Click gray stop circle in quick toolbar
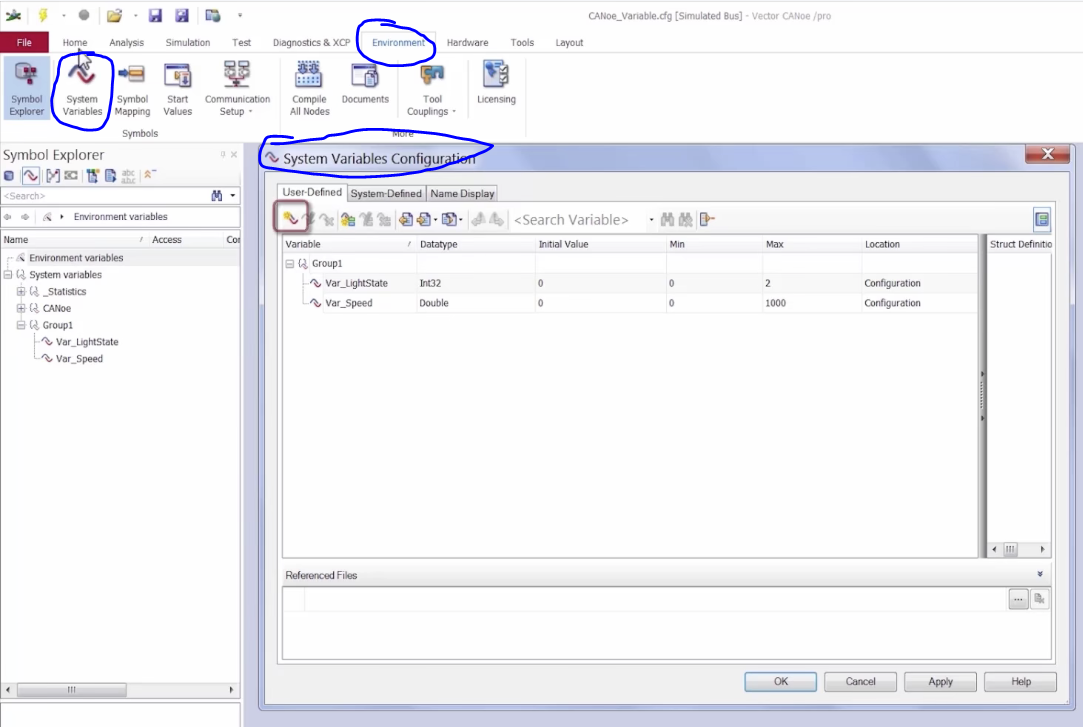This screenshot has width=1083, height=727. click(x=84, y=15)
